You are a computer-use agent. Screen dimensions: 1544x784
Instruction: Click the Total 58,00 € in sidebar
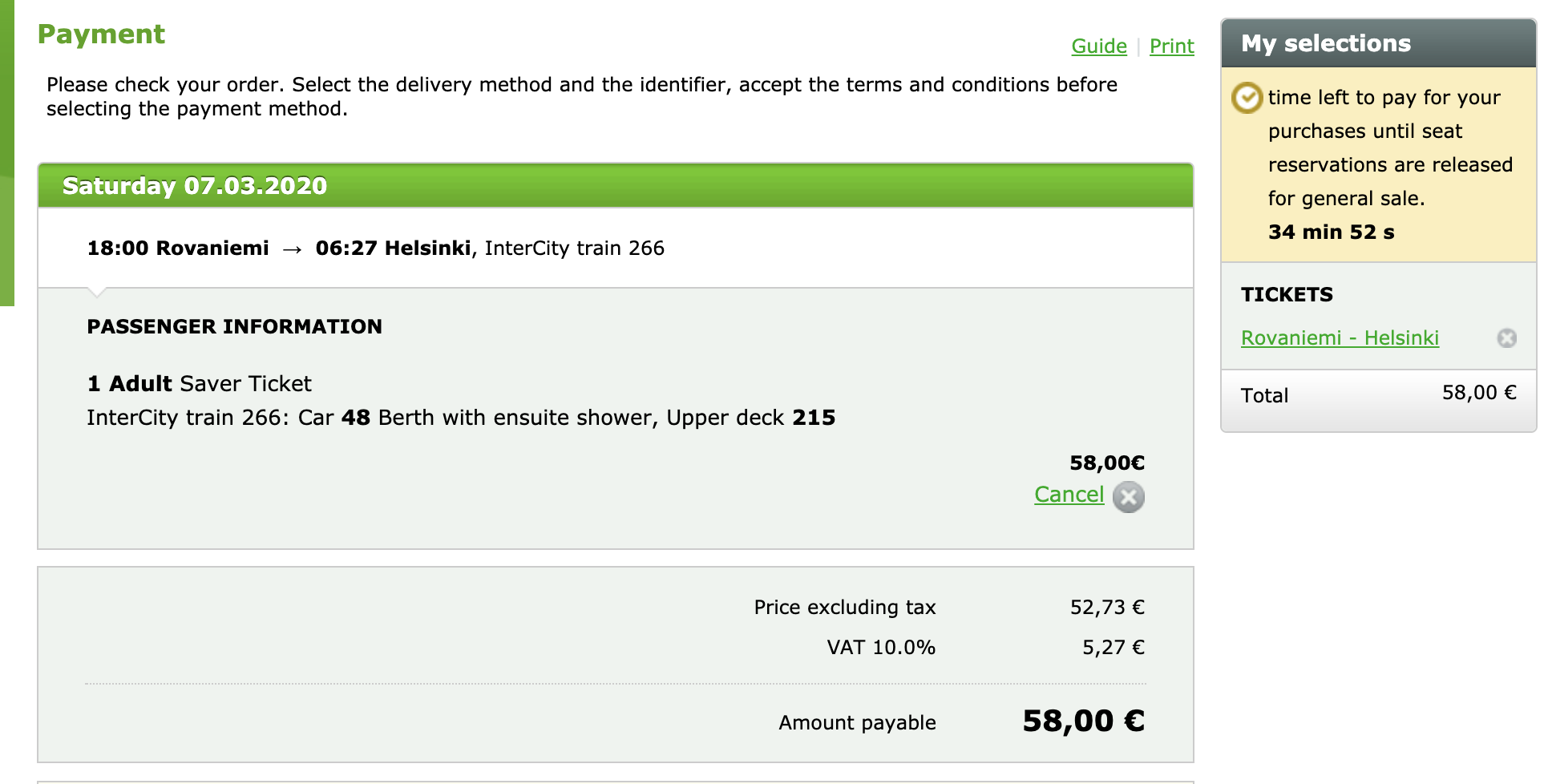coord(1378,394)
